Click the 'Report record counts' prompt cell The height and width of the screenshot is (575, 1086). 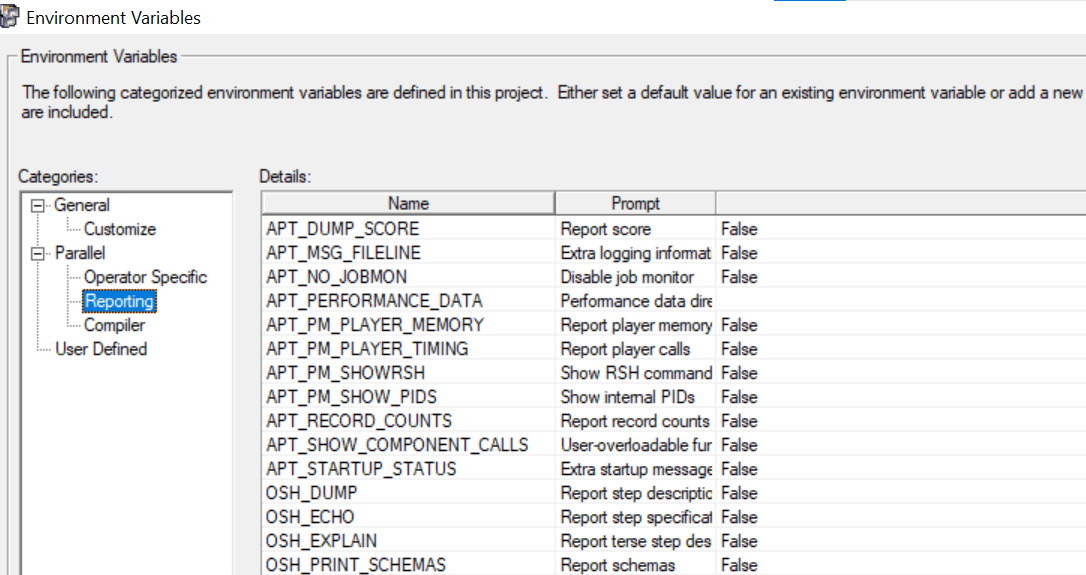pos(635,421)
